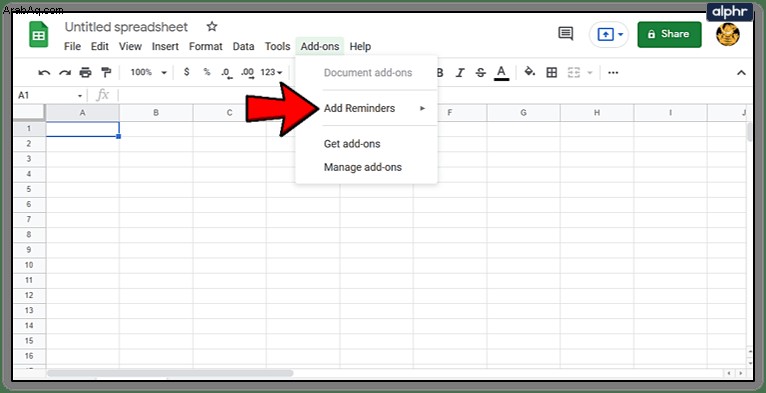Image resolution: width=766 pixels, height=393 pixels.
Task: Choose Manage add-ons
Action: [x=362, y=167]
